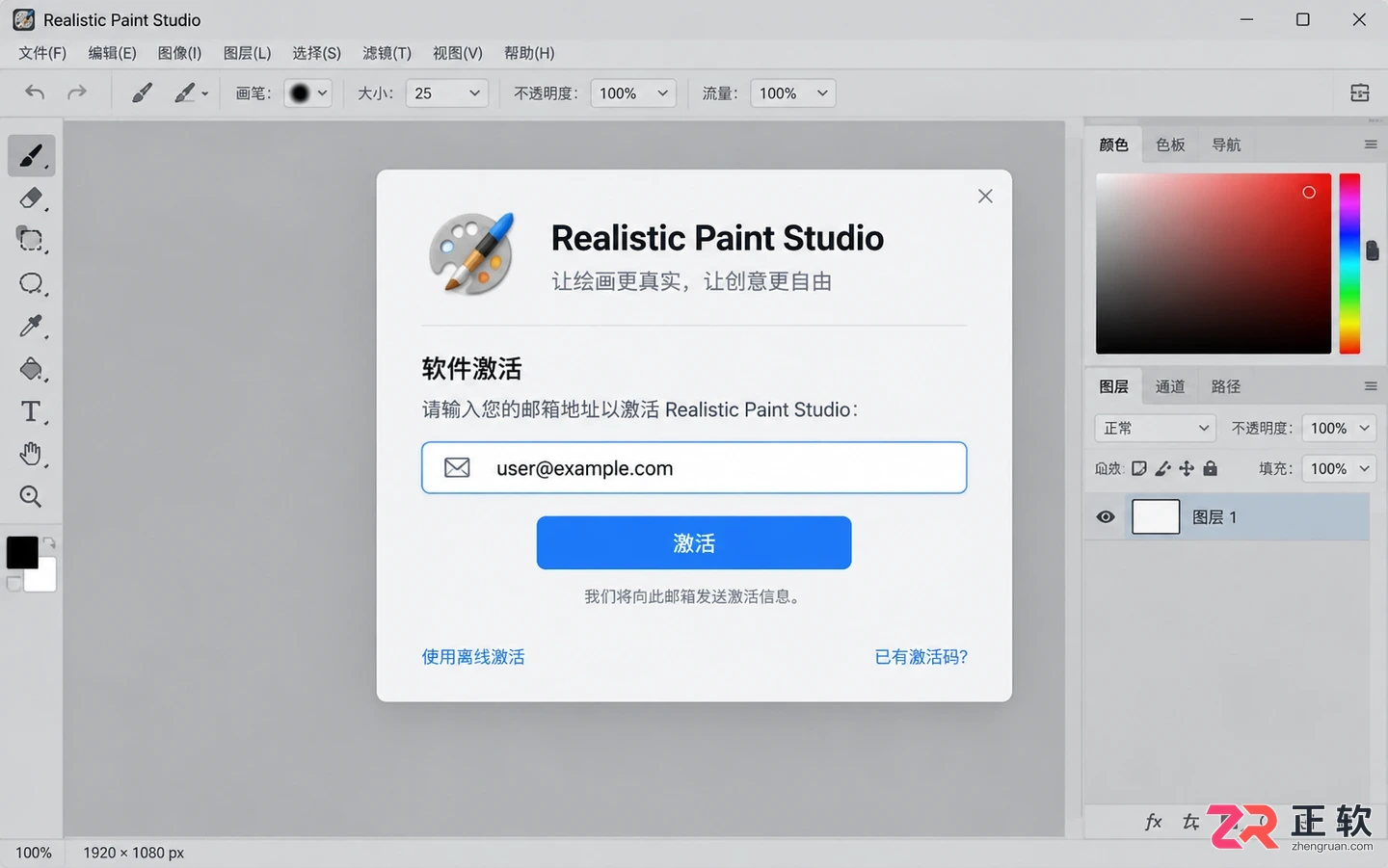Click the rainbow hue slider
The image size is (1388, 868).
tap(1349, 263)
